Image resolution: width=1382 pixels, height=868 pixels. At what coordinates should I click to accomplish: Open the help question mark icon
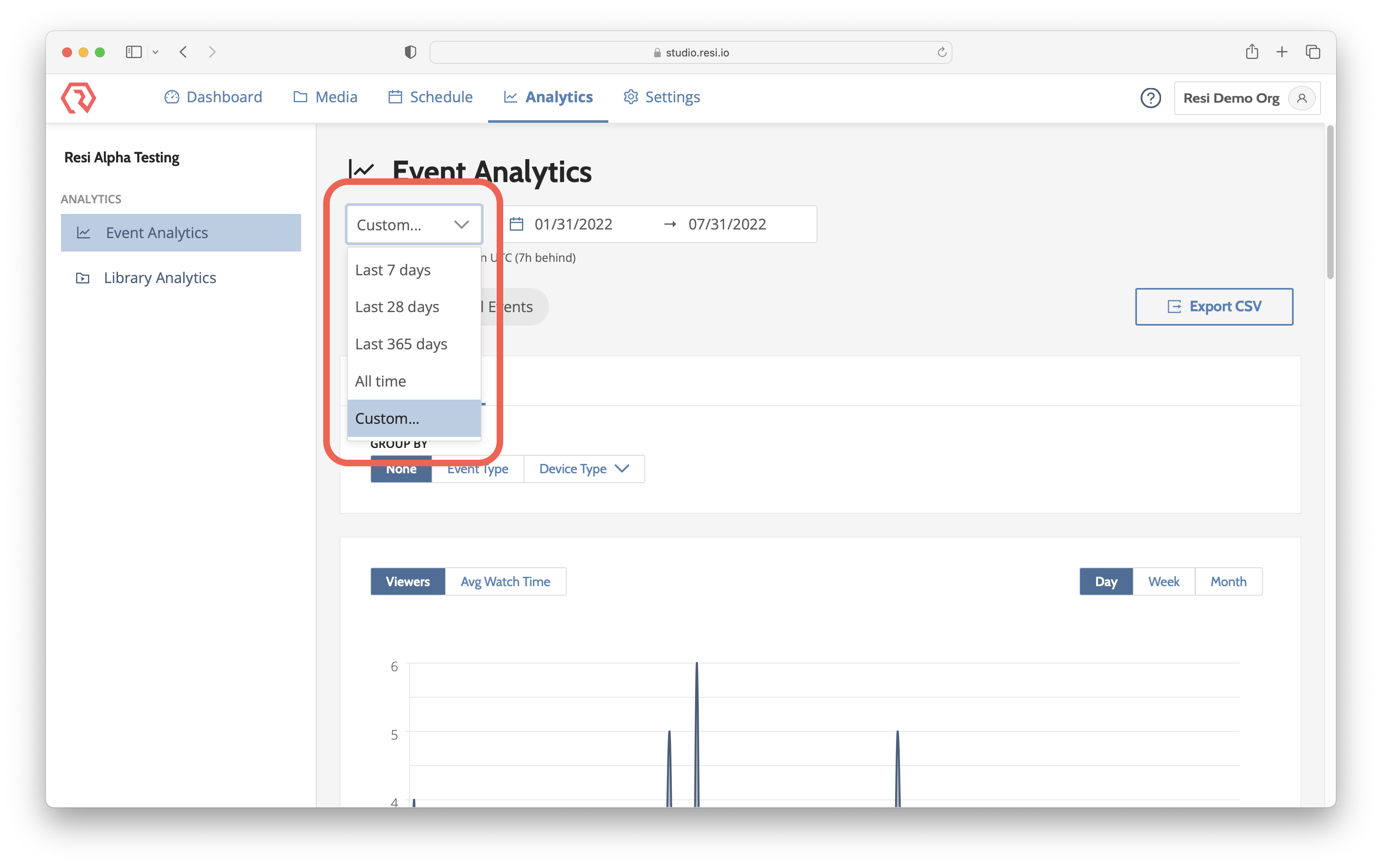[1150, 97]
